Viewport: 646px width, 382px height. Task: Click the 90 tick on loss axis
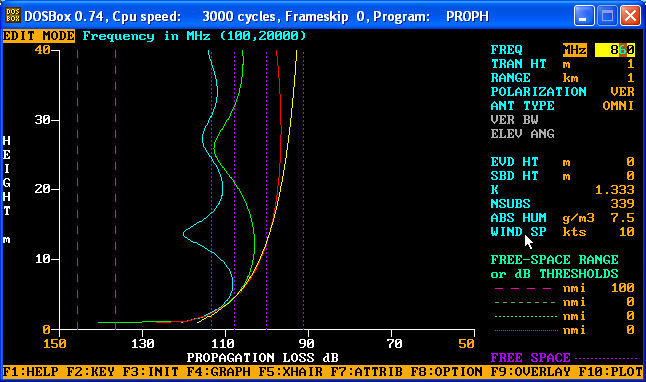[307, 343]
